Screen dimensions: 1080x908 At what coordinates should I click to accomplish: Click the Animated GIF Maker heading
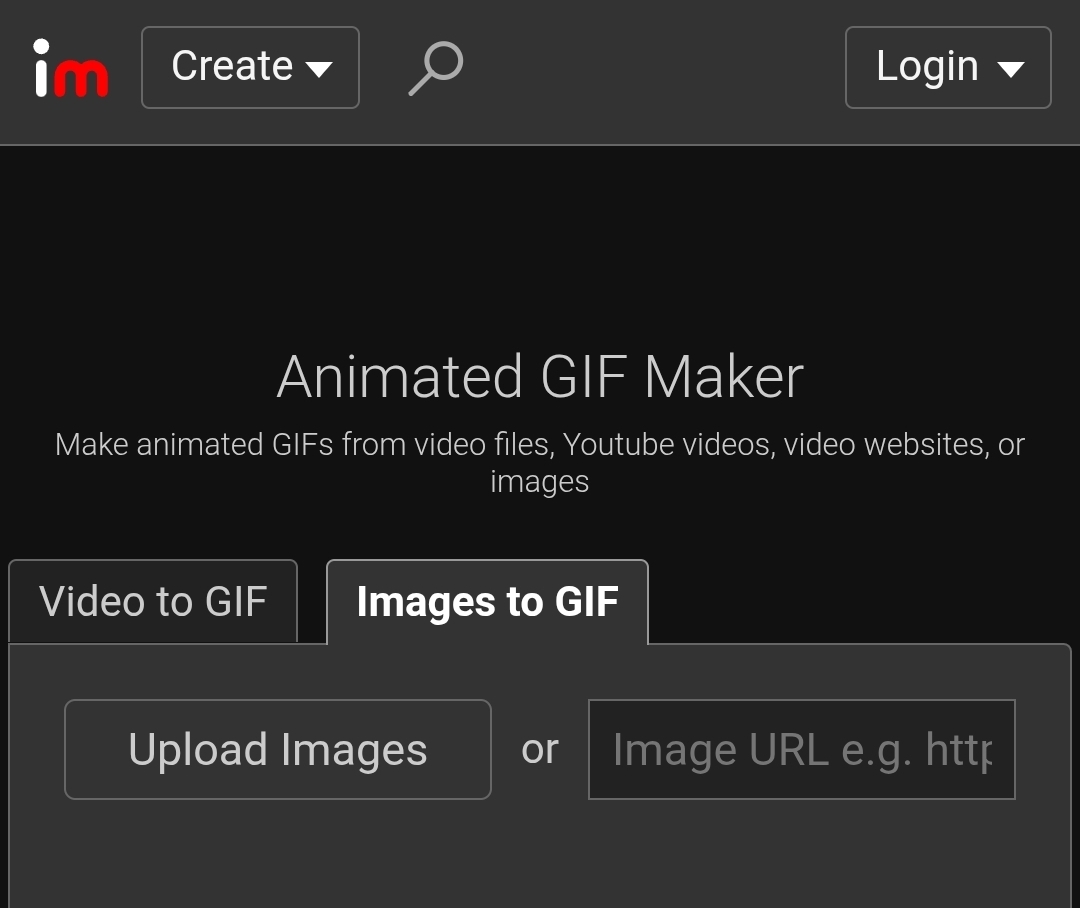coord(540,377)
